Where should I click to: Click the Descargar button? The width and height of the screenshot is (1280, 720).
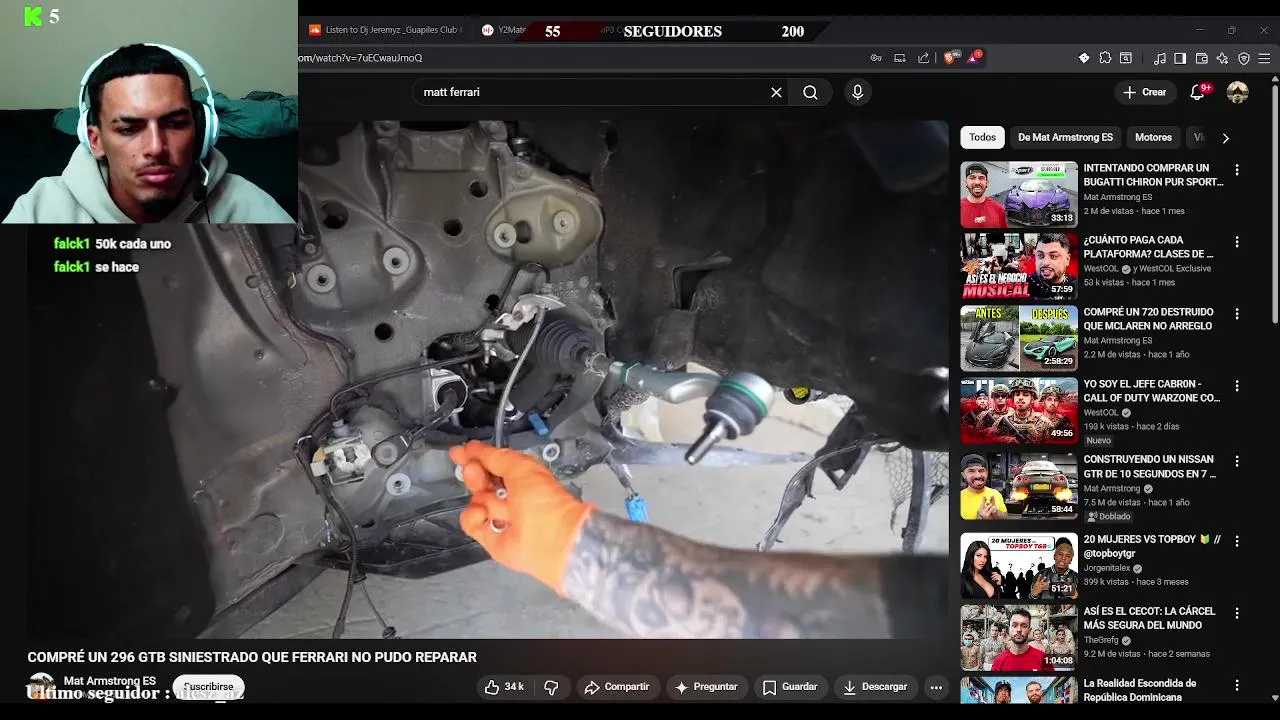click(x=875, y=687)
